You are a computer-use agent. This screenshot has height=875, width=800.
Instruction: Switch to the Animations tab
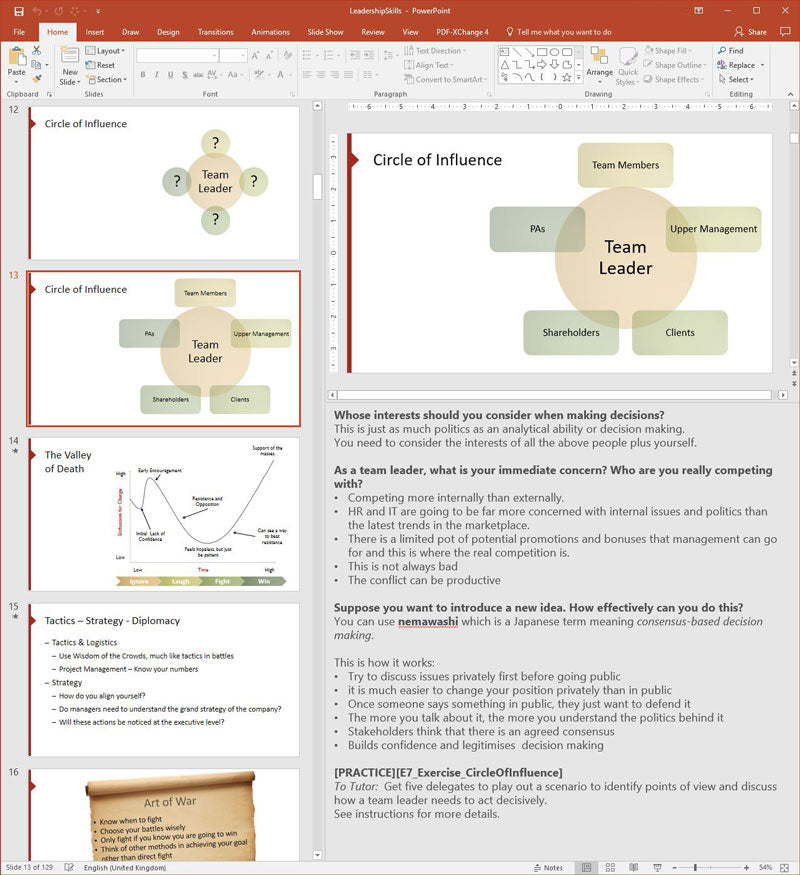tap(270, 32)
